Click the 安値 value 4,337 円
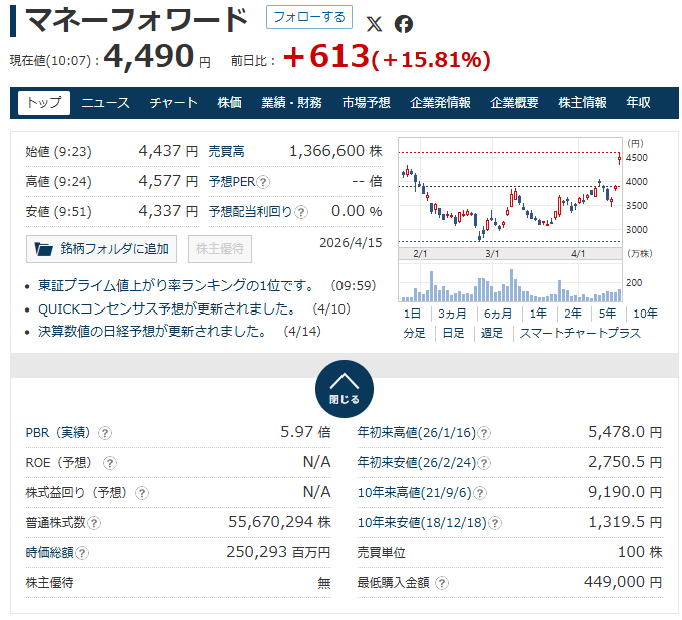The height and width of the screenshot is (620, 682). click(x=168, y=211)
